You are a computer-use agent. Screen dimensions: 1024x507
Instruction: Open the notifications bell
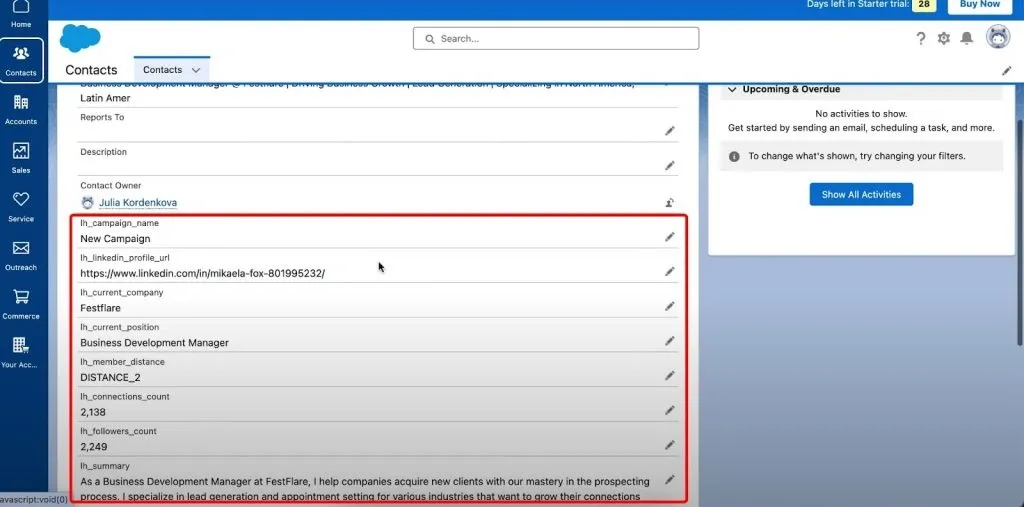(967, 39)
